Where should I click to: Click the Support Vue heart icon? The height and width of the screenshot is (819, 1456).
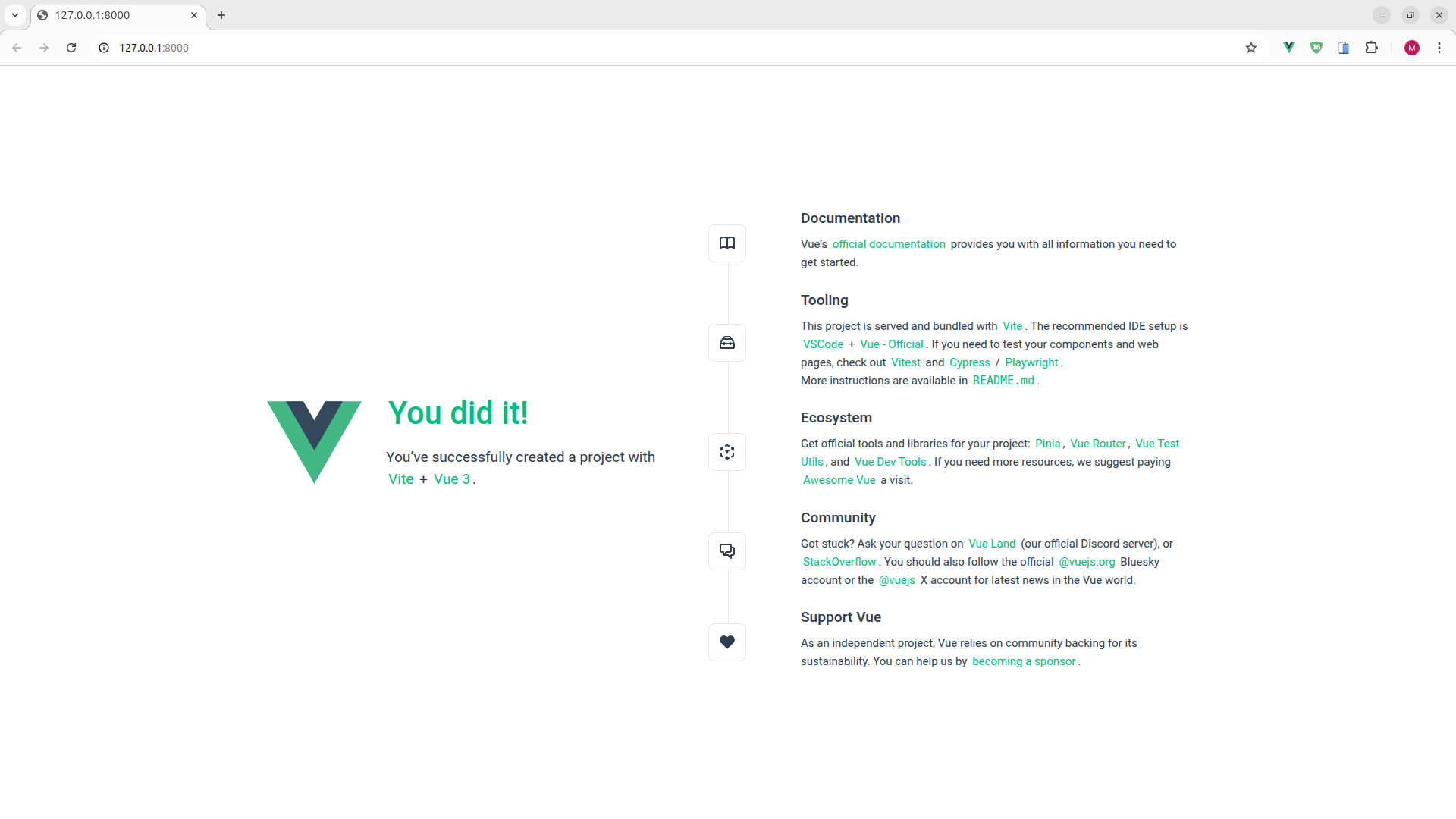(726, 642)
